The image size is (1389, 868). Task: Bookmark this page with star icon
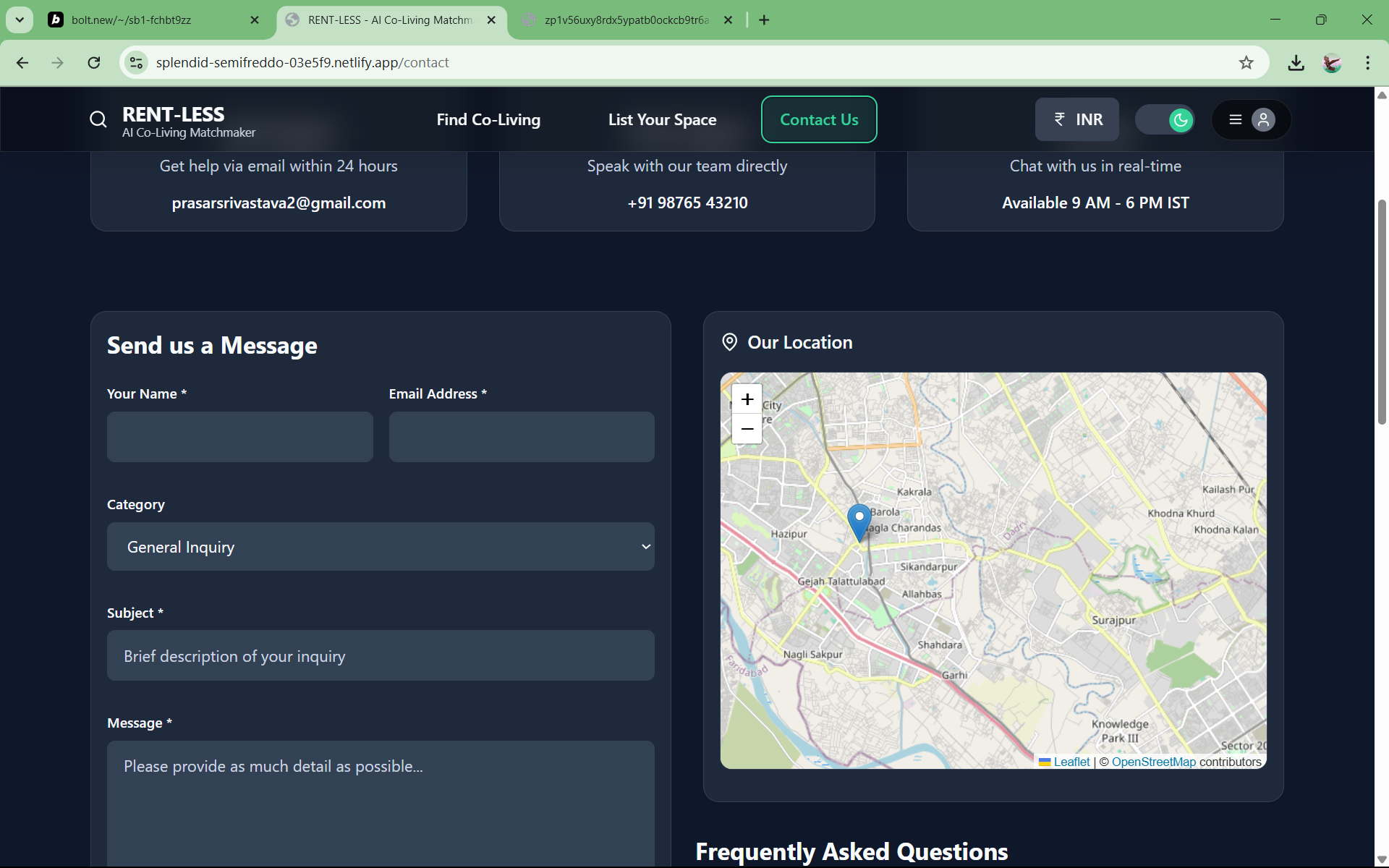pos(1246,63)
